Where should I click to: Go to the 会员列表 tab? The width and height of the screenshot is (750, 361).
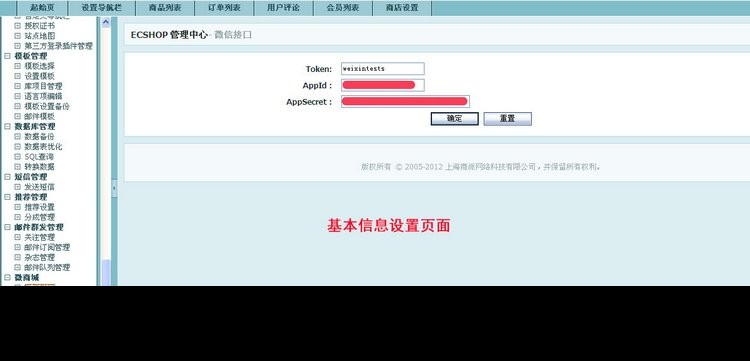pos(343,8)
